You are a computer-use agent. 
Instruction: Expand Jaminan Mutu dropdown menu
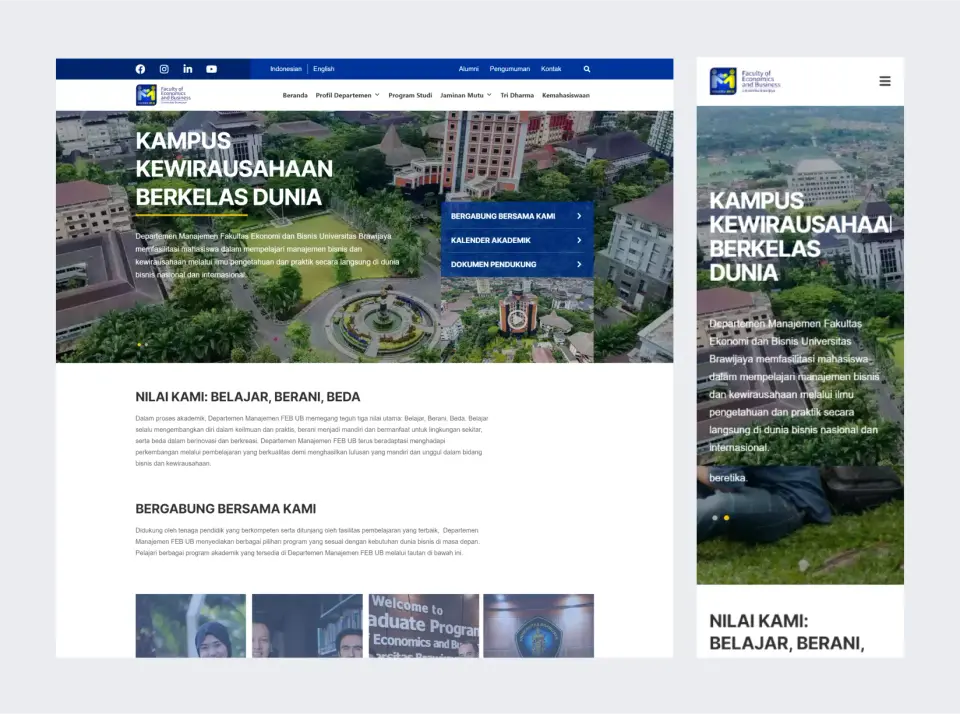coord(465,96)
